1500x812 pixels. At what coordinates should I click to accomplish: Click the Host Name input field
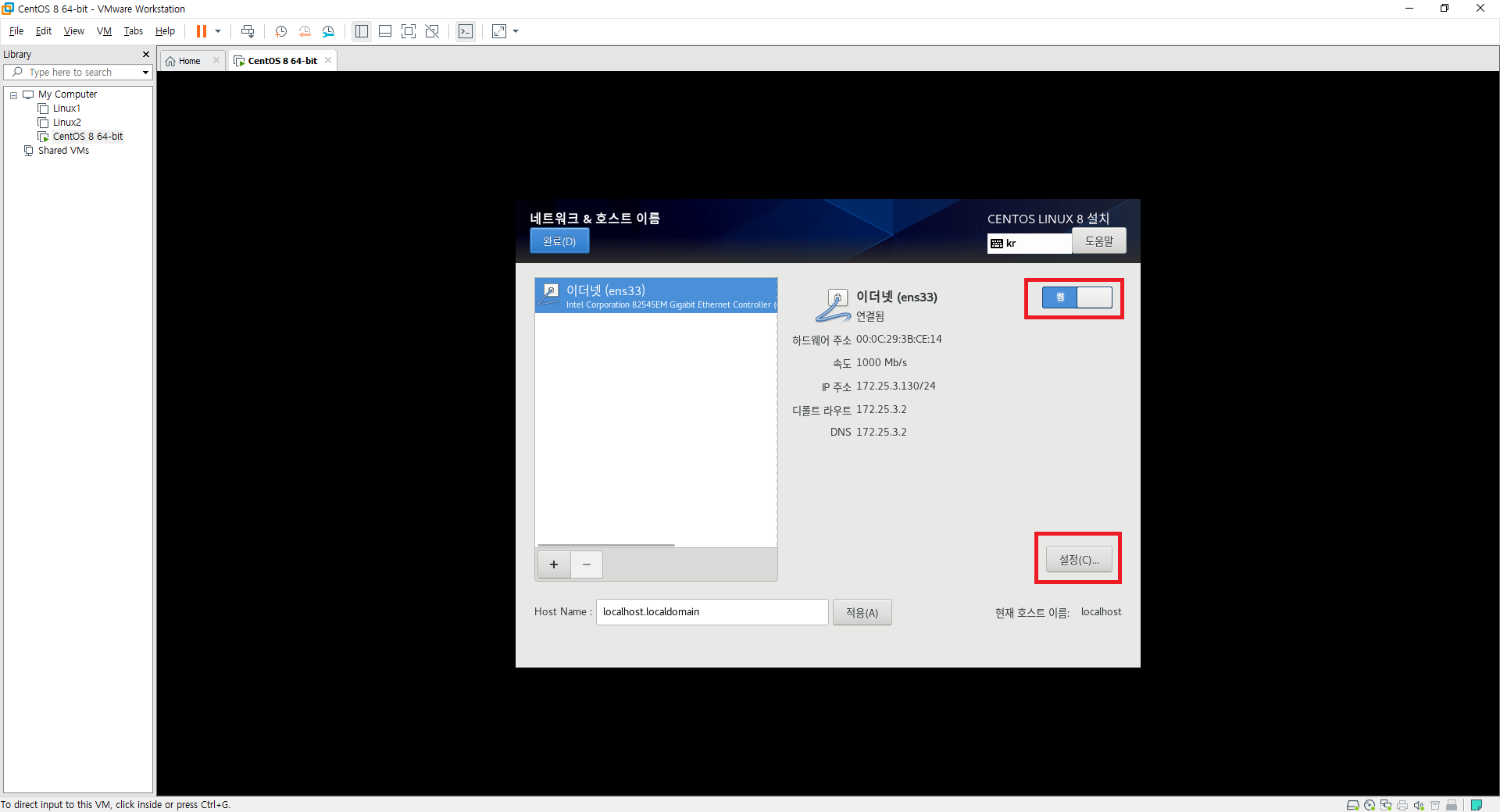point(712,612)
